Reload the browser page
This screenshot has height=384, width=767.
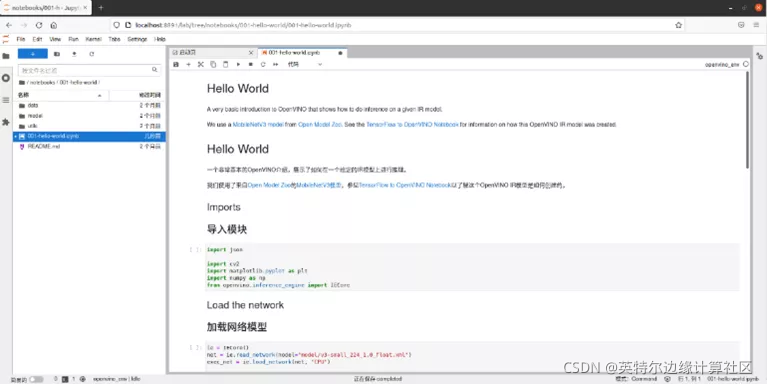pyautogui.click(x=39, y=25)
